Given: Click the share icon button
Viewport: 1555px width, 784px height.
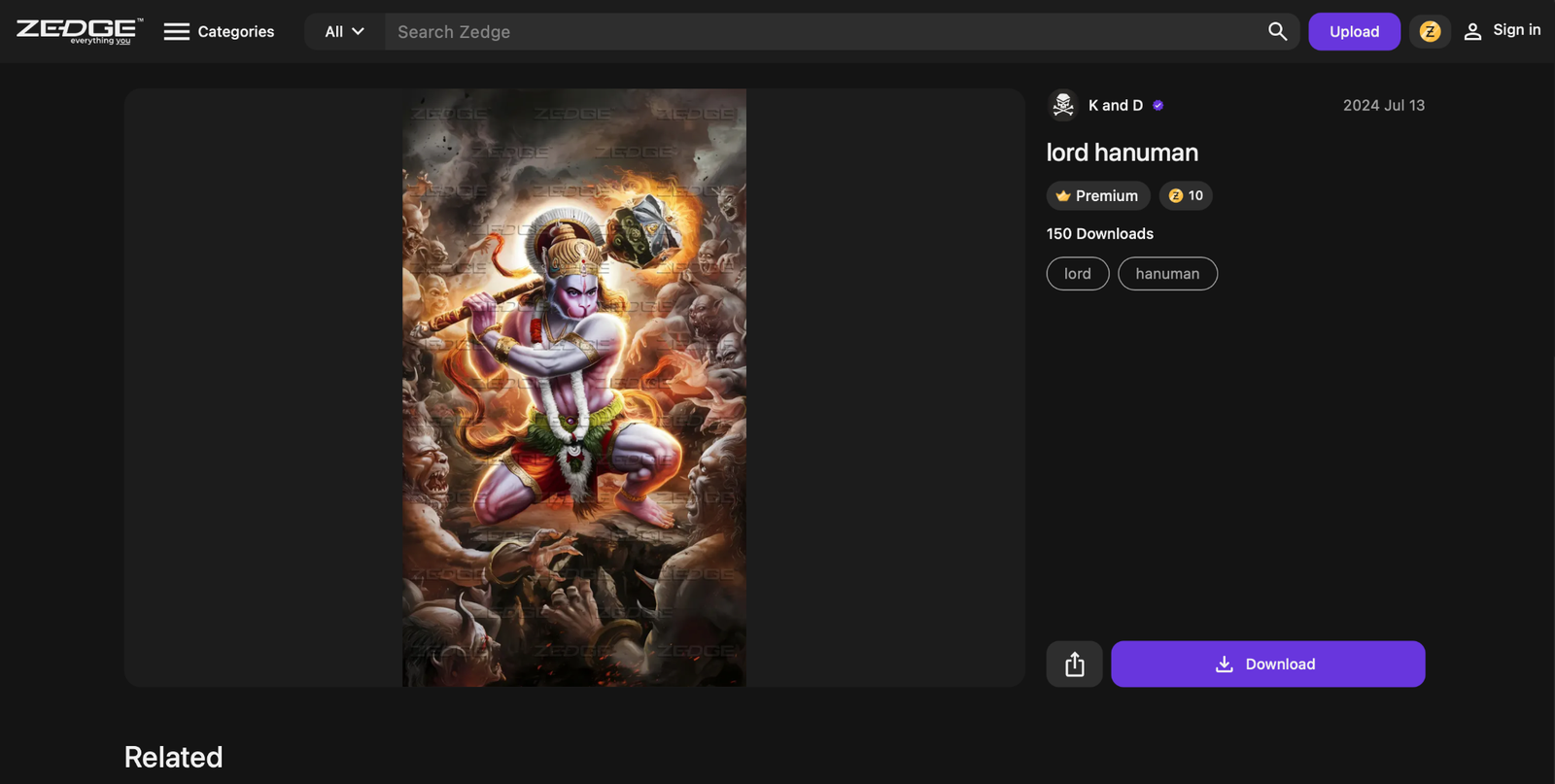Looking at the screenshot, I should coord(1074,664).
